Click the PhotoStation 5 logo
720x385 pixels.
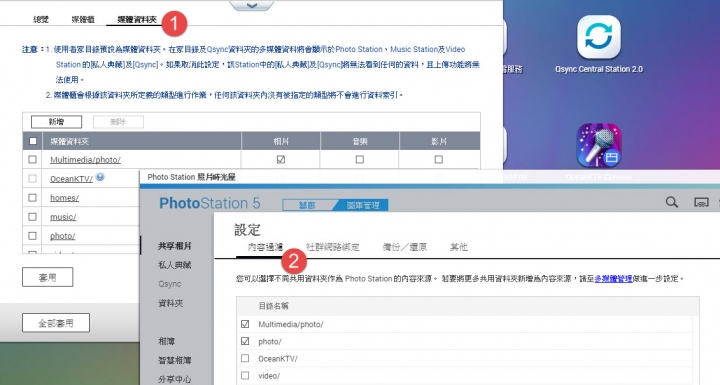pyautogui.click(x=209, y=203)
